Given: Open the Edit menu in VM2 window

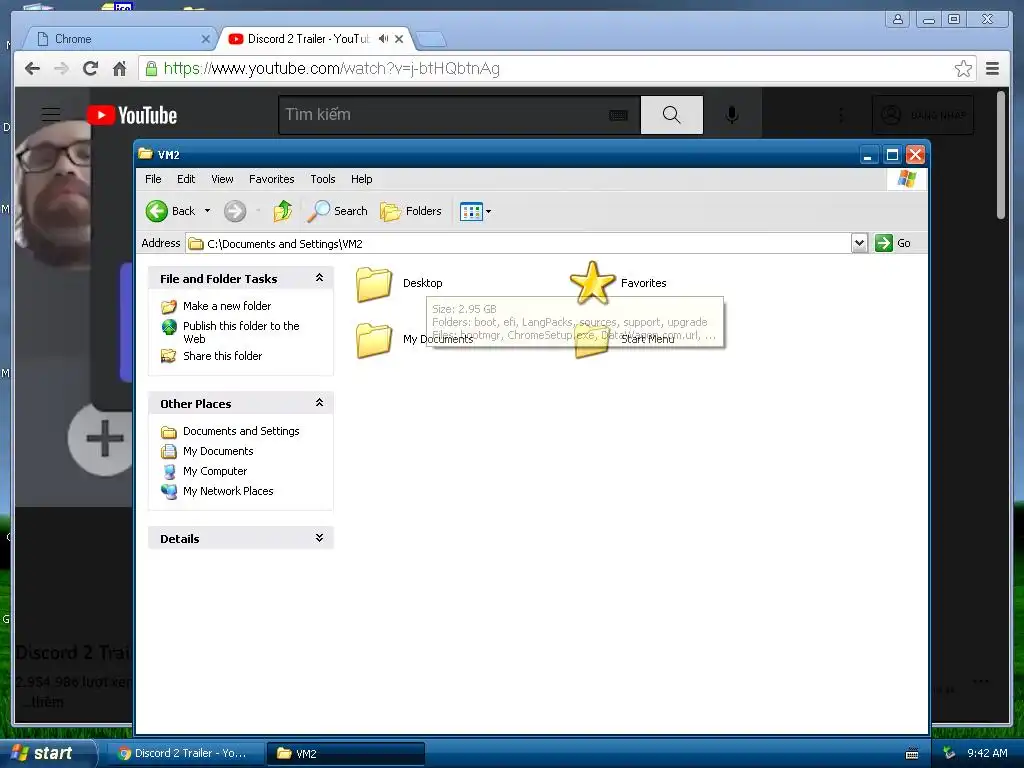Looking at the screenshot, I should coord(186,179).
